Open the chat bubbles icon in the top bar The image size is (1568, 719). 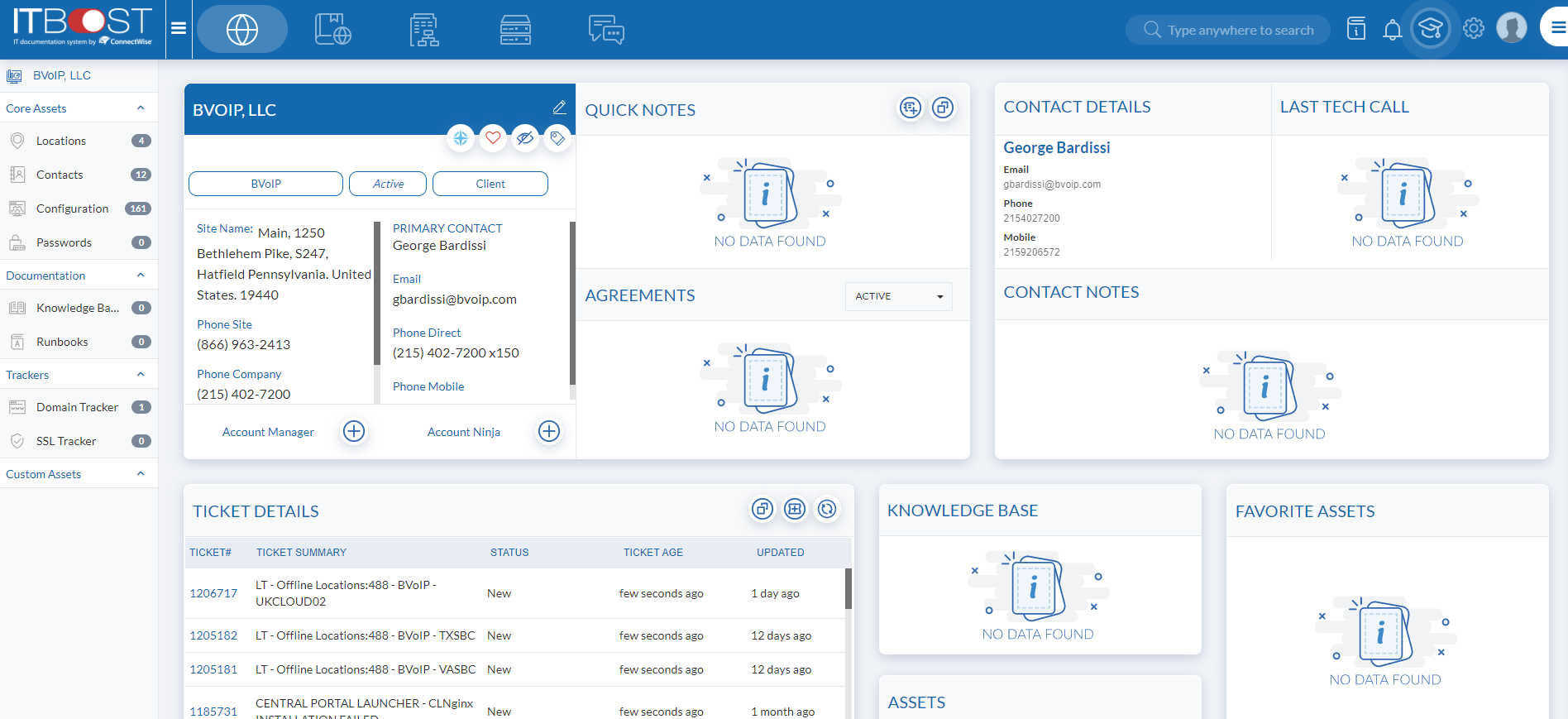click(x=606, y=30)
